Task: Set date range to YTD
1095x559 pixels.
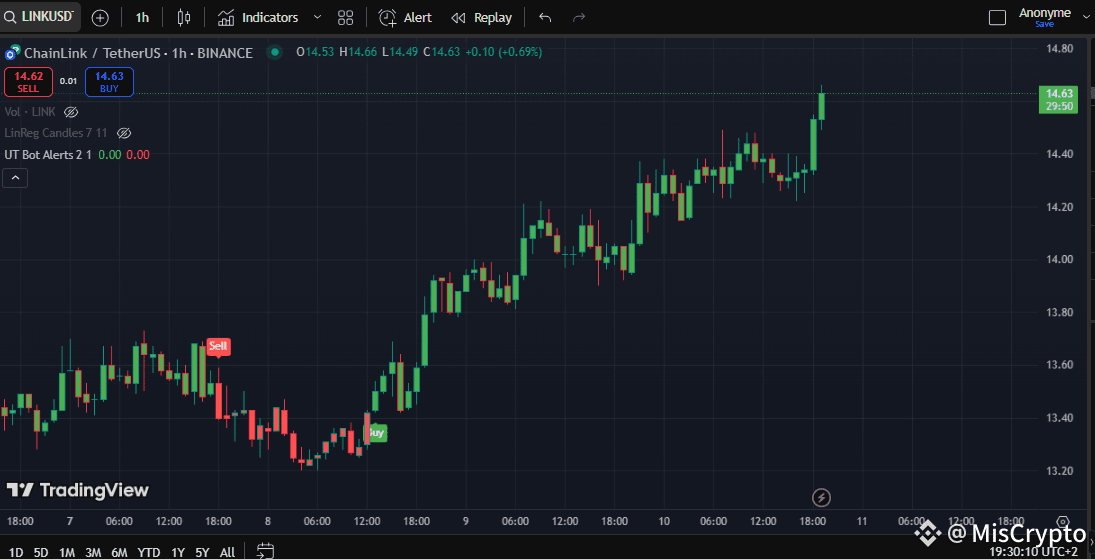Action: pos(149,552)
